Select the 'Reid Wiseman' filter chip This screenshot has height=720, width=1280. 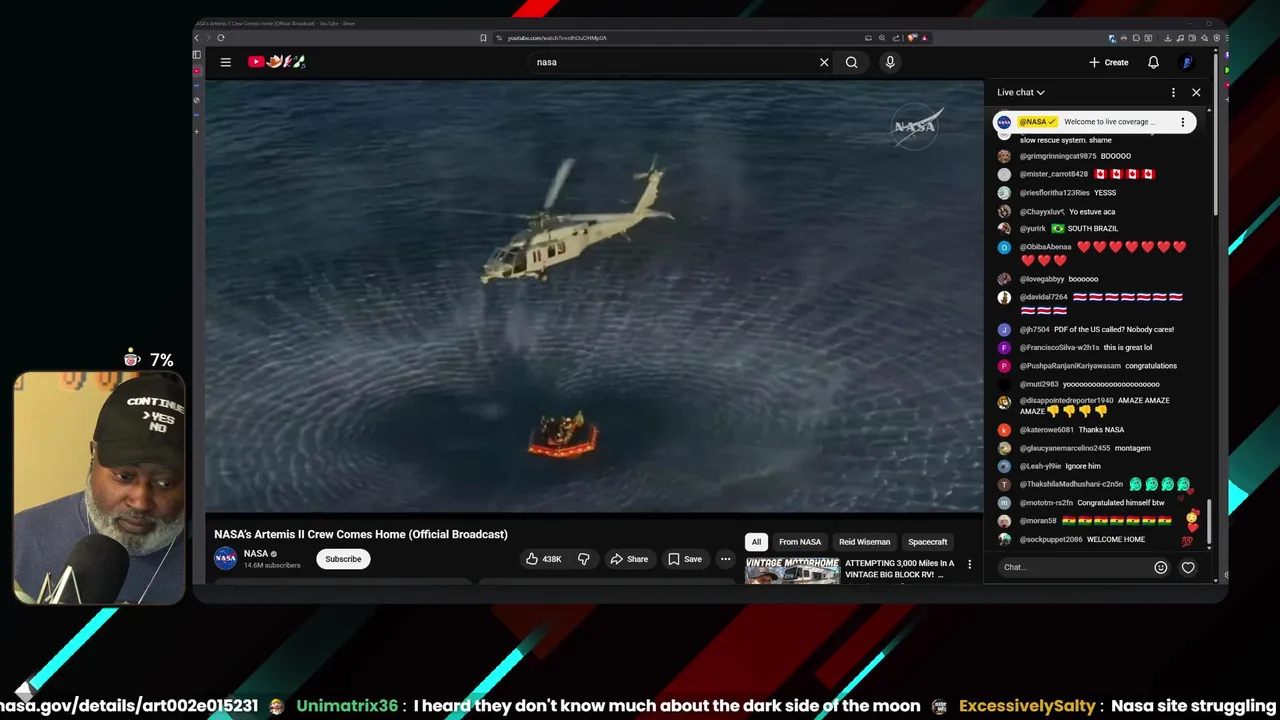[x=864, y=542]
